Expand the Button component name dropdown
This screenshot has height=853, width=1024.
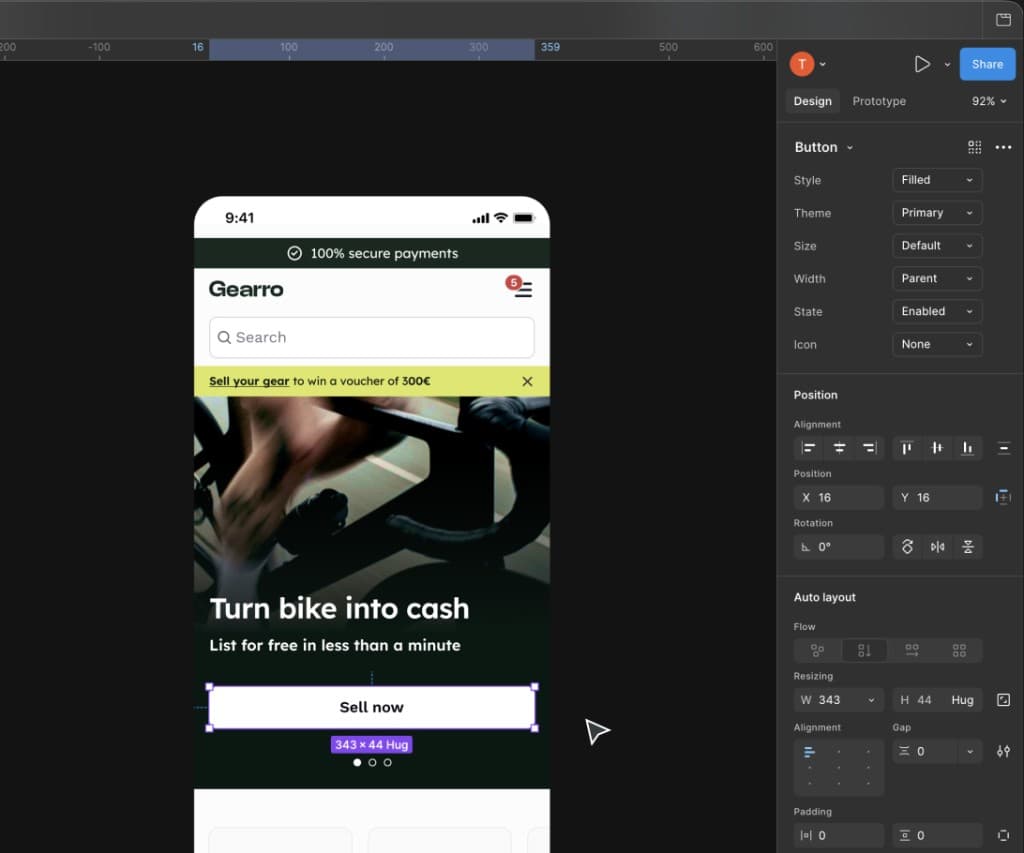[x=850, y=148]
